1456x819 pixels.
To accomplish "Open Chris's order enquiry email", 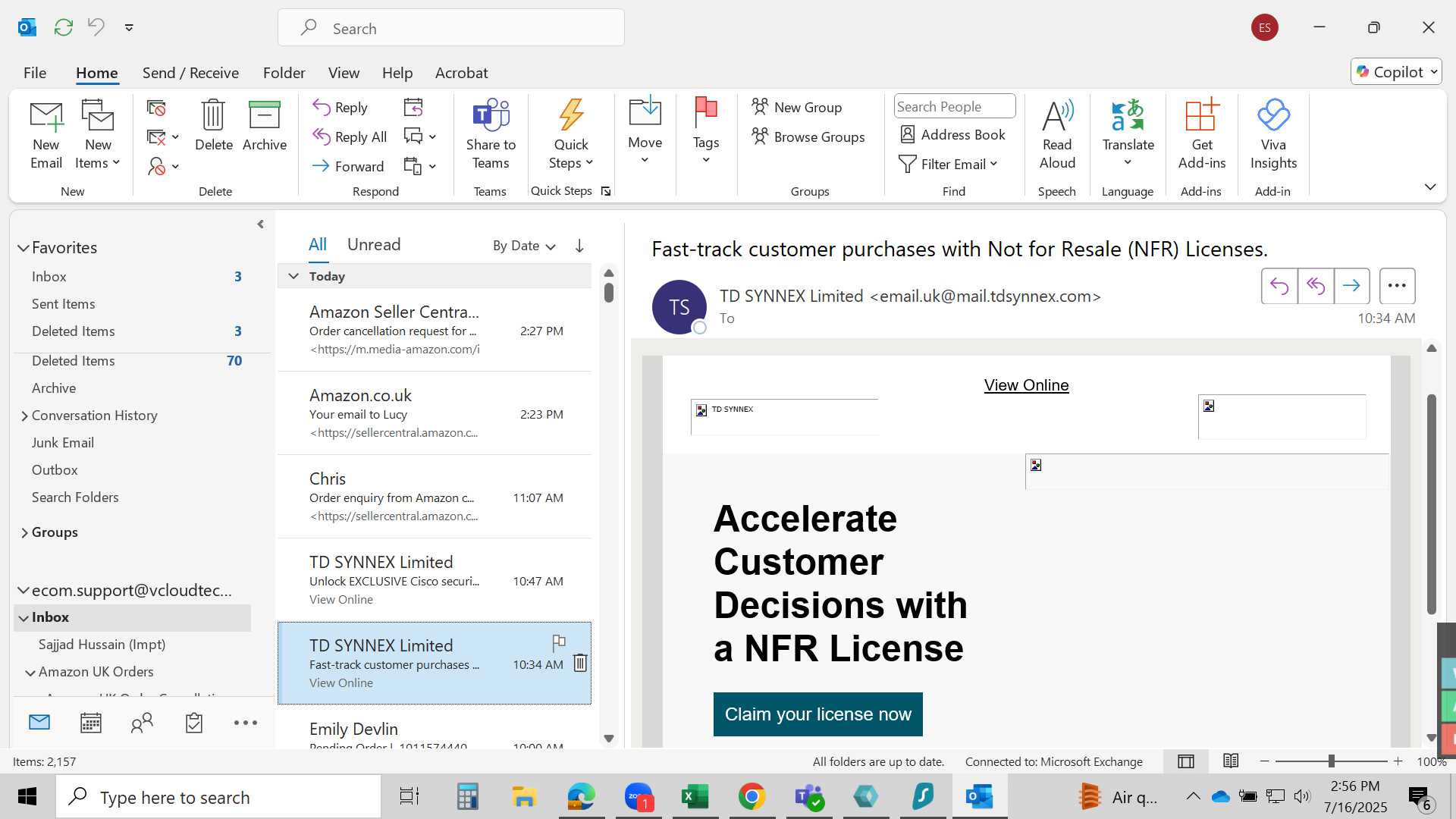I will click(435, 497).
